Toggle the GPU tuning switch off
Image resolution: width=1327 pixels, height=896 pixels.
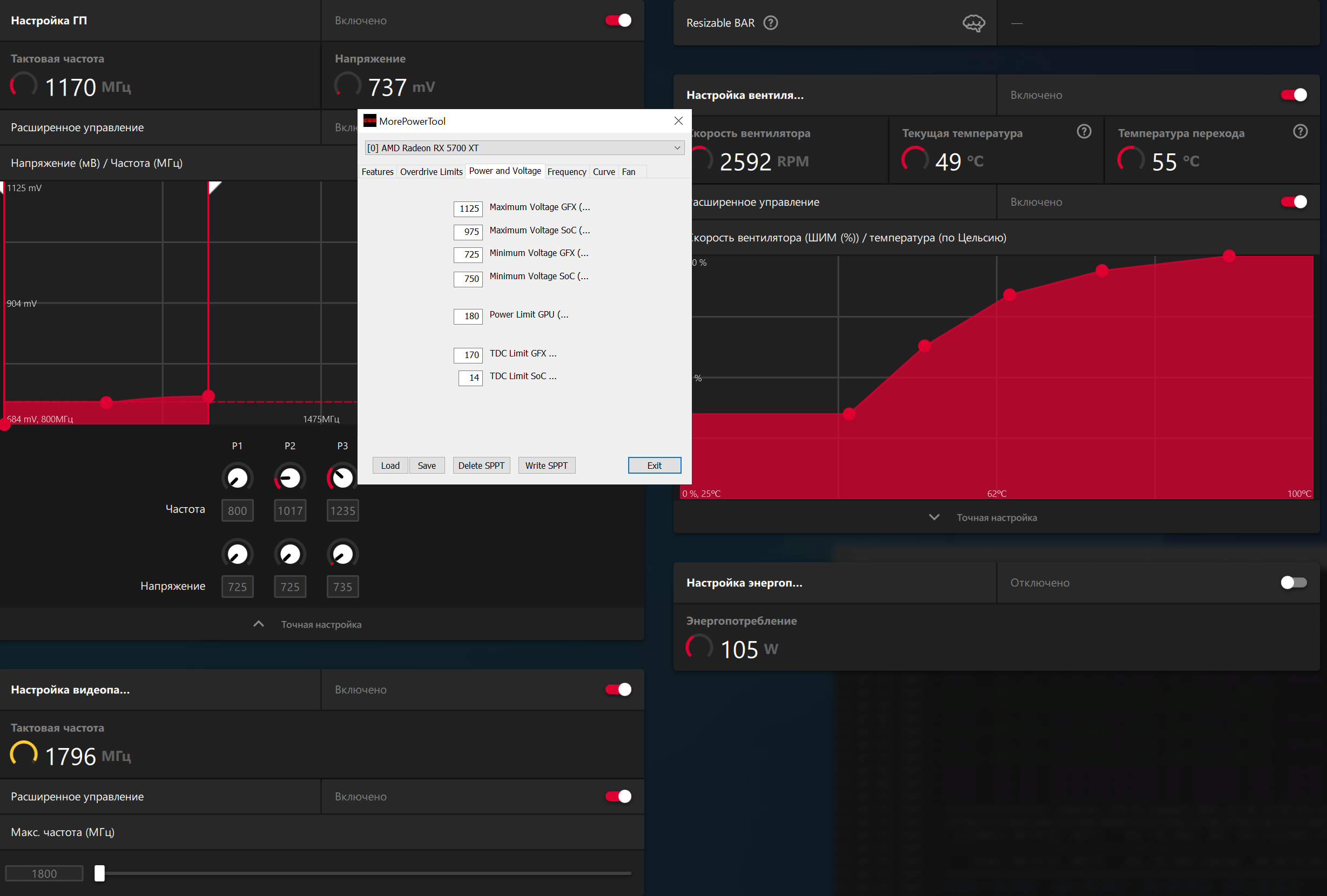618,21
